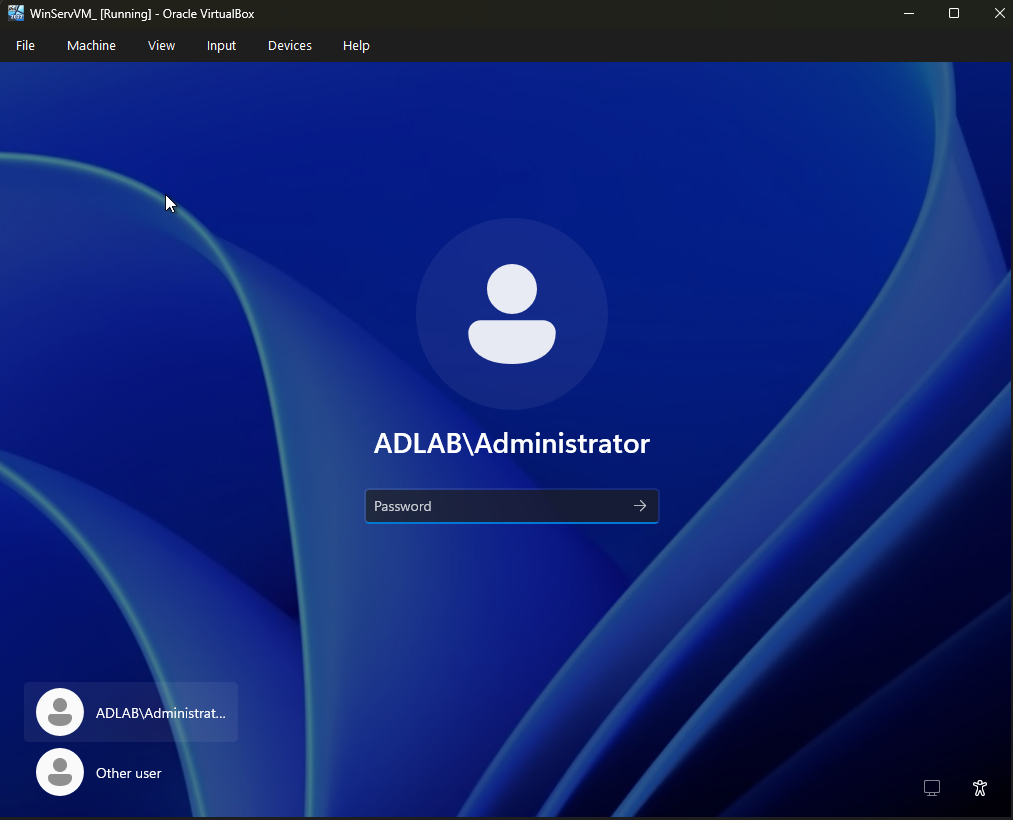Open the File menu
This screenshot has height=820, width=1013.
25,46
